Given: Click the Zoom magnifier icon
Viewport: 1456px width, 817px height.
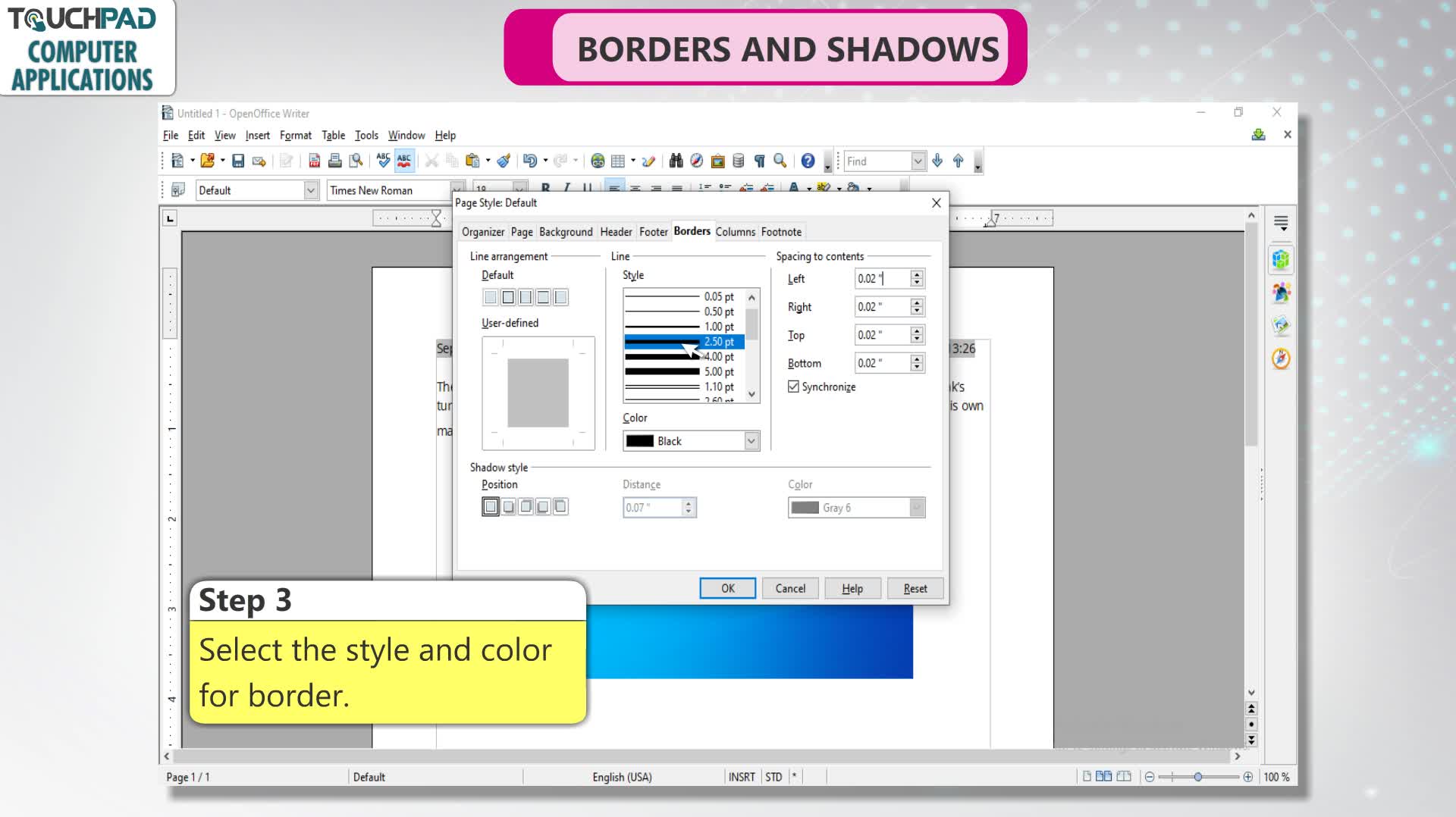Looking at the screenshot, I should click(780, 161).
